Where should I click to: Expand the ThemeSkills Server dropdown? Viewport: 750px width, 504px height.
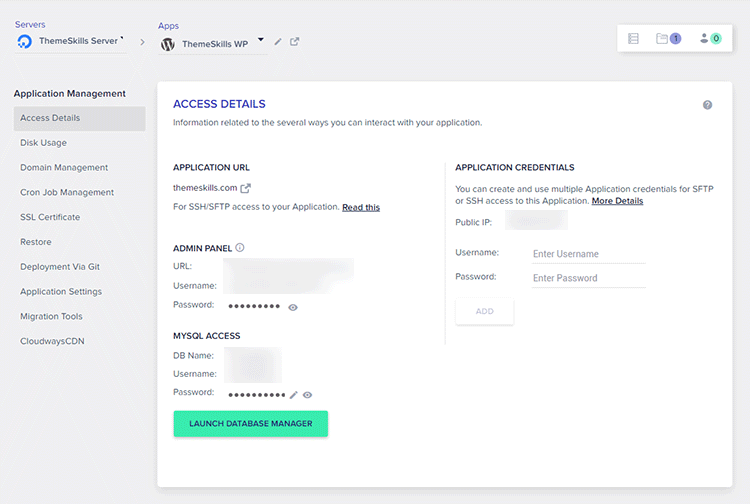(122, 37)
